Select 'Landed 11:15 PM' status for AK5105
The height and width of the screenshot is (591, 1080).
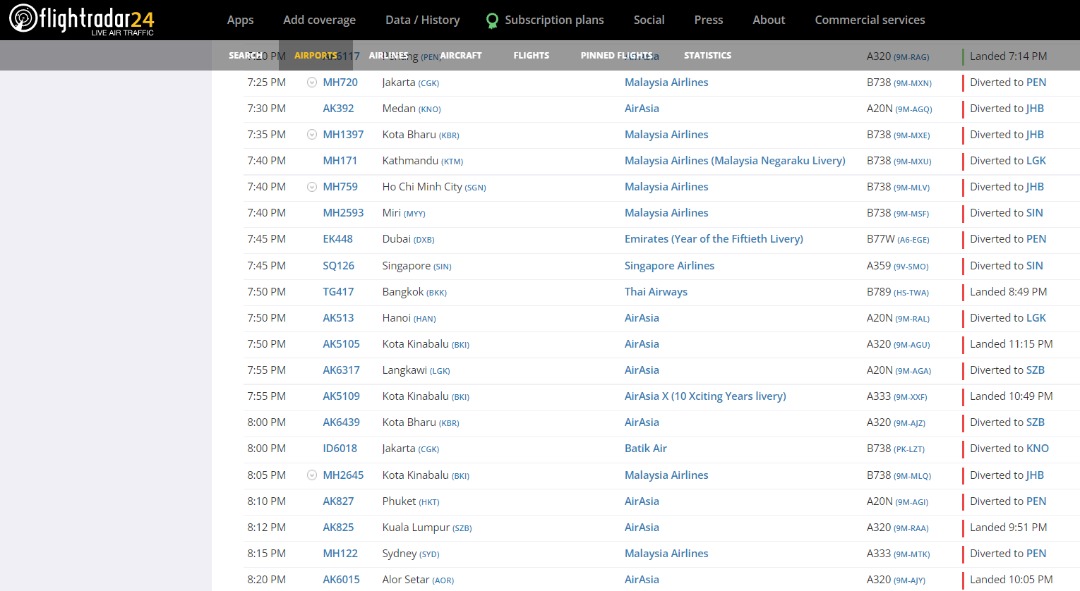click(1011, 344)
